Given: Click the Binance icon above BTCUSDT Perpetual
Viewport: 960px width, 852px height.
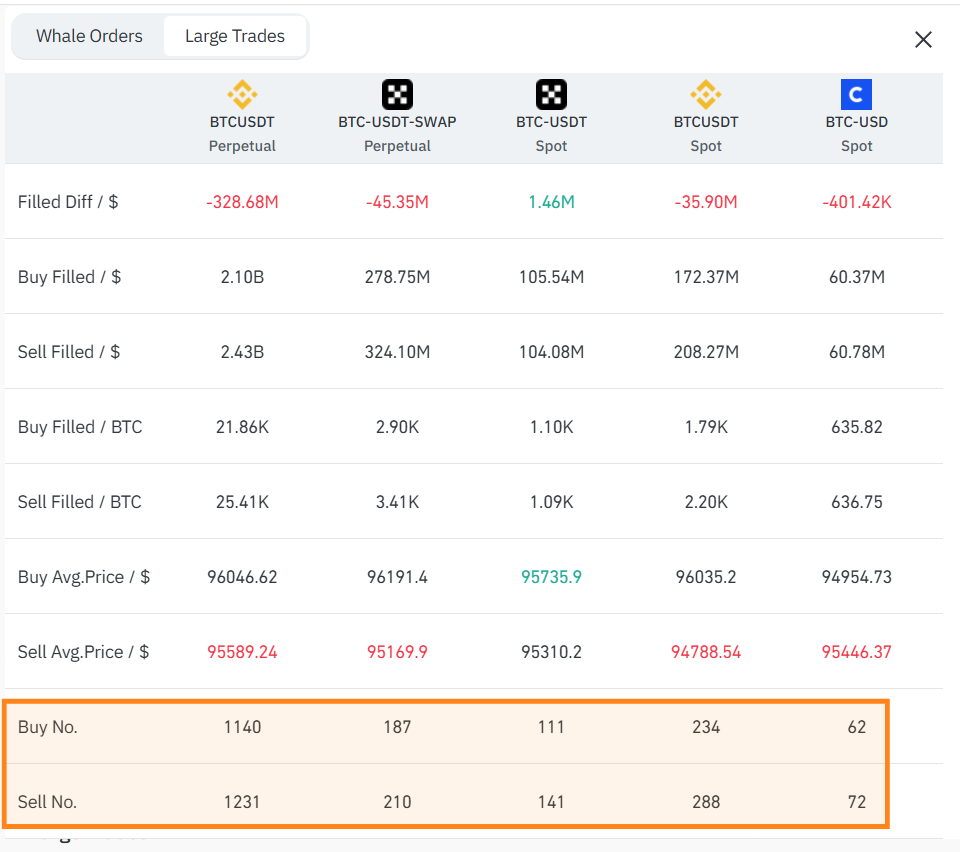Looking at the screenshot, I should click(242, 94).
